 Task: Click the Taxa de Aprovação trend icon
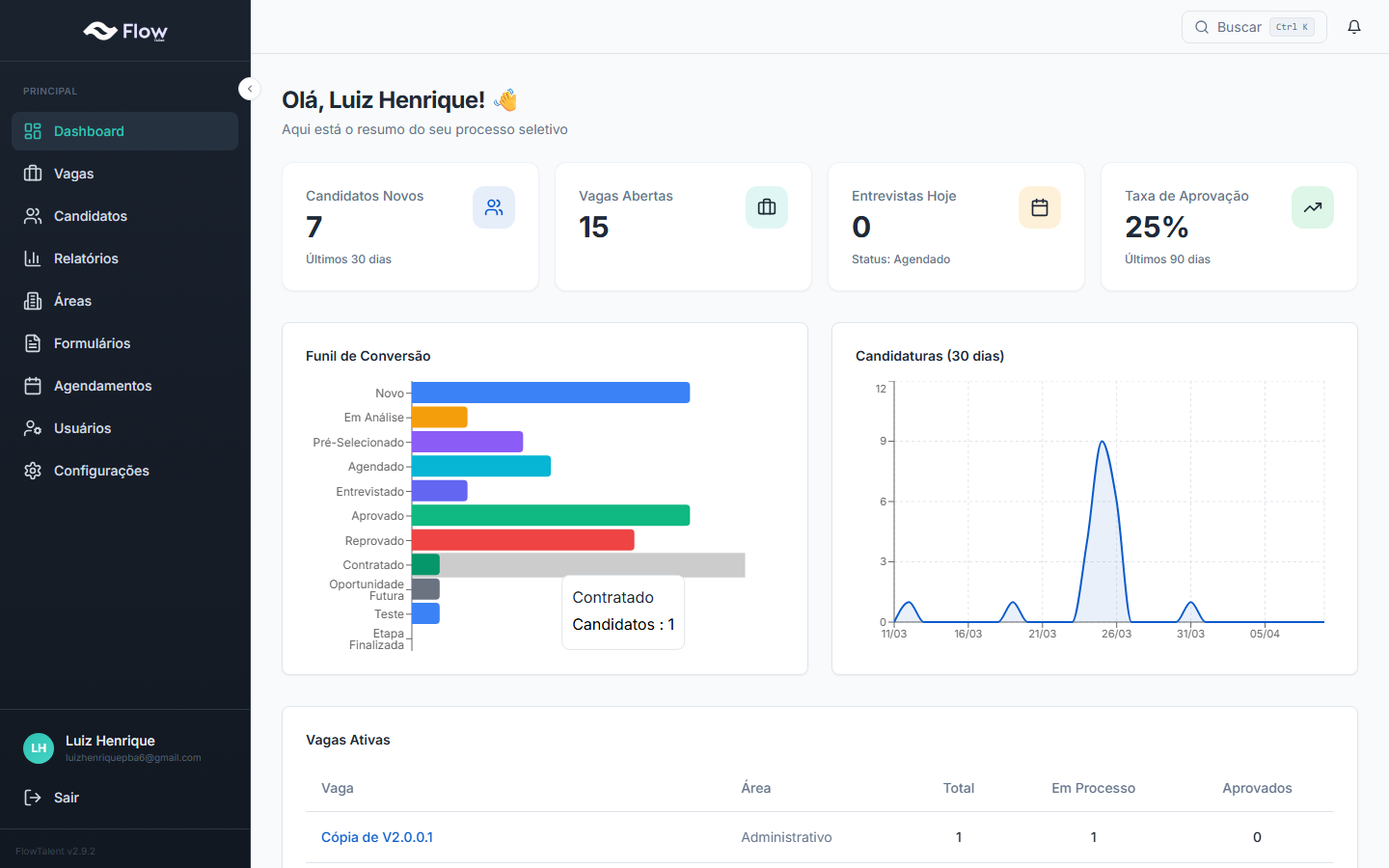tap(1313, 207)
